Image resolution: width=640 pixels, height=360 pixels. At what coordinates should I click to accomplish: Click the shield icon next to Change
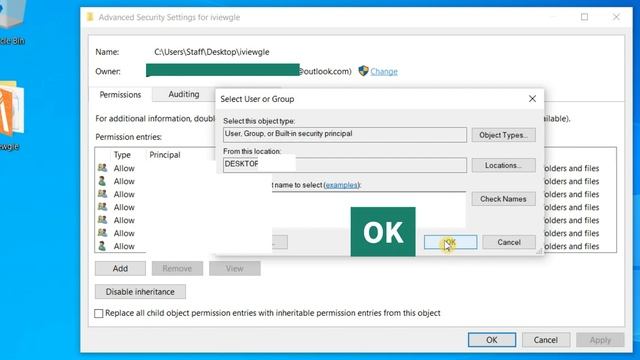pos(363,71)
